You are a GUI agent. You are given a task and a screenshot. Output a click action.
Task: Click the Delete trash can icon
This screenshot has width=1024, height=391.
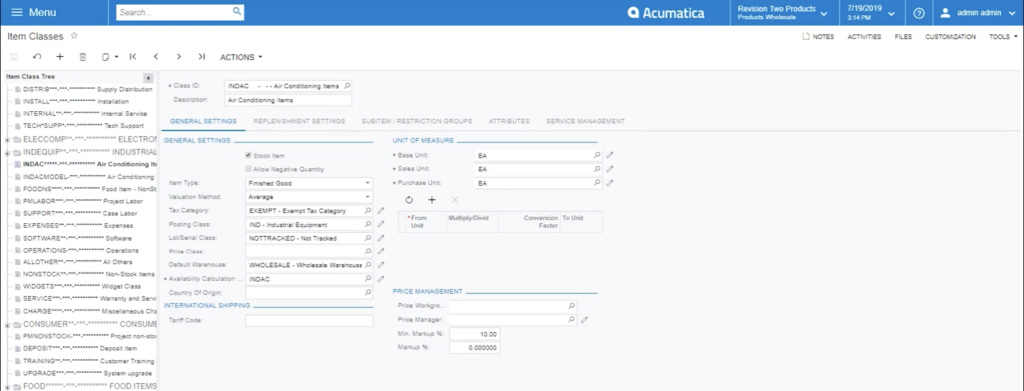pos(83,57)
